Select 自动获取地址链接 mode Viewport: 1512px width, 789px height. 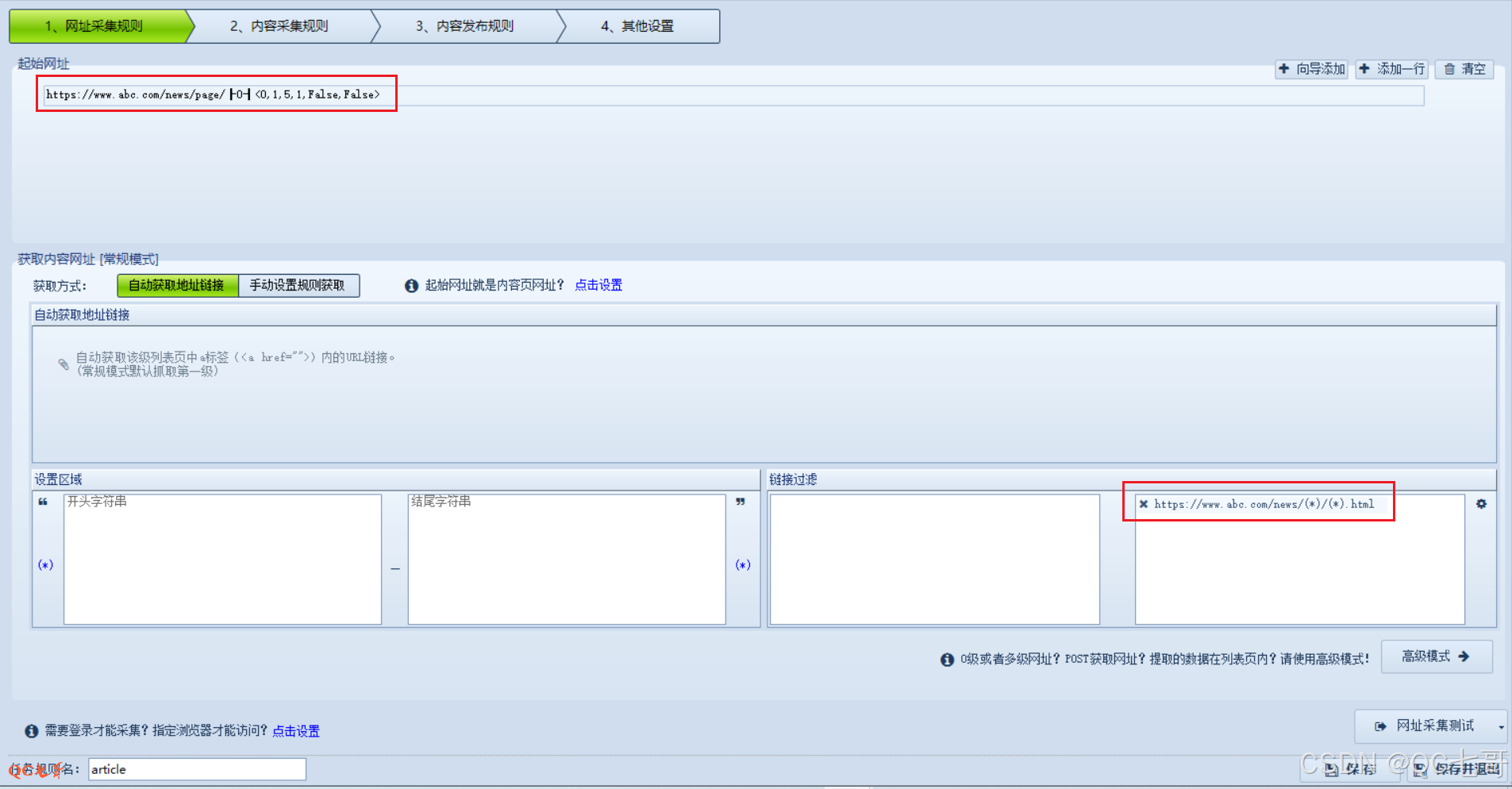[177, 285]
